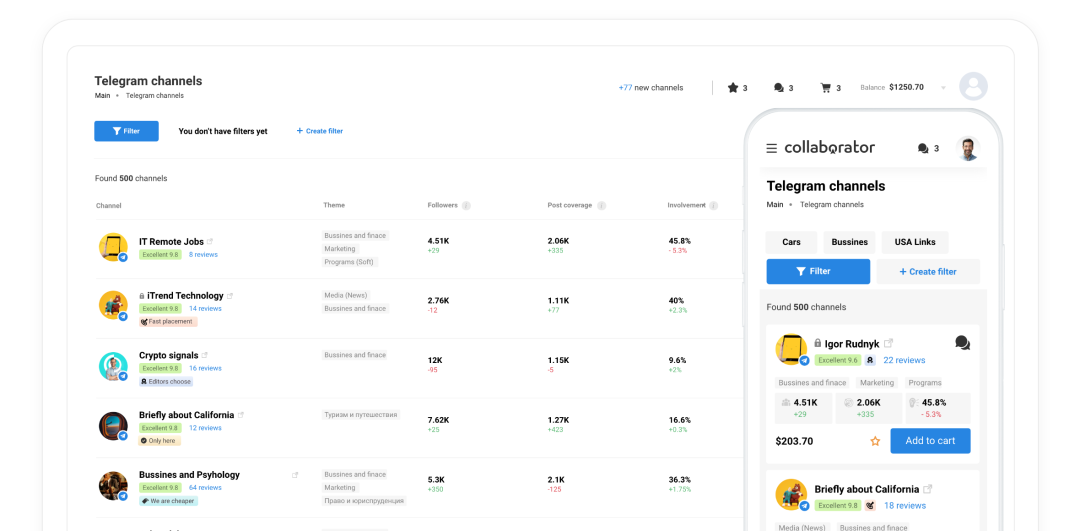Screen dimensions: 1080x531
Task: Click Crypto signals channel avatar
Action: click(113, 366)
